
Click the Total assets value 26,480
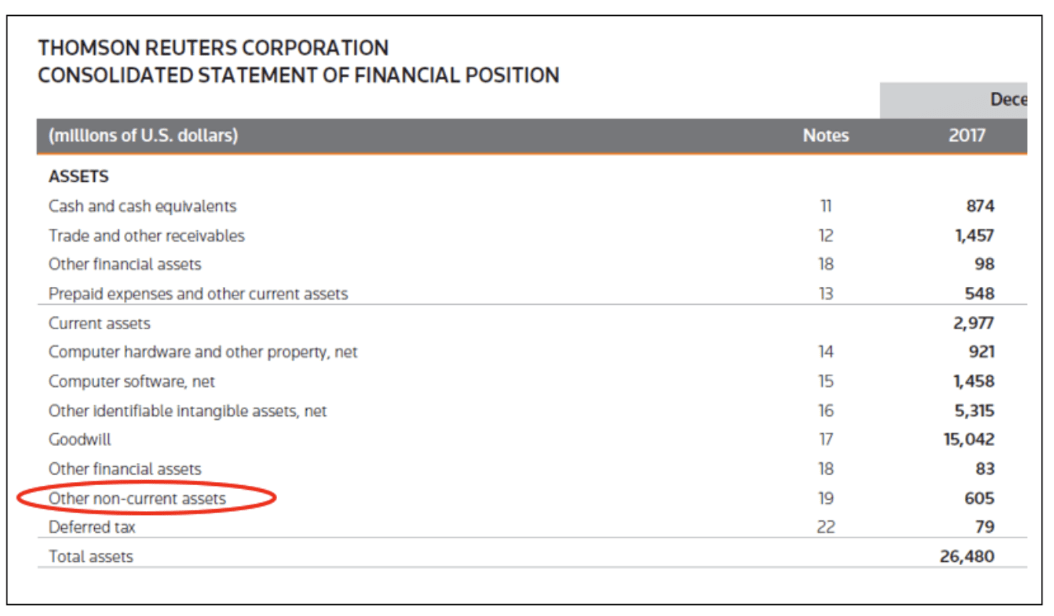point(967,556)
